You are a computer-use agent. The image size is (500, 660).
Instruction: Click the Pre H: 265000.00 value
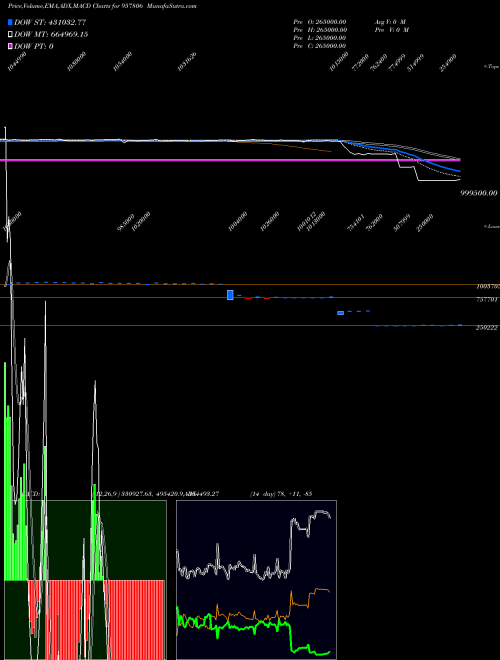(320, 29)
